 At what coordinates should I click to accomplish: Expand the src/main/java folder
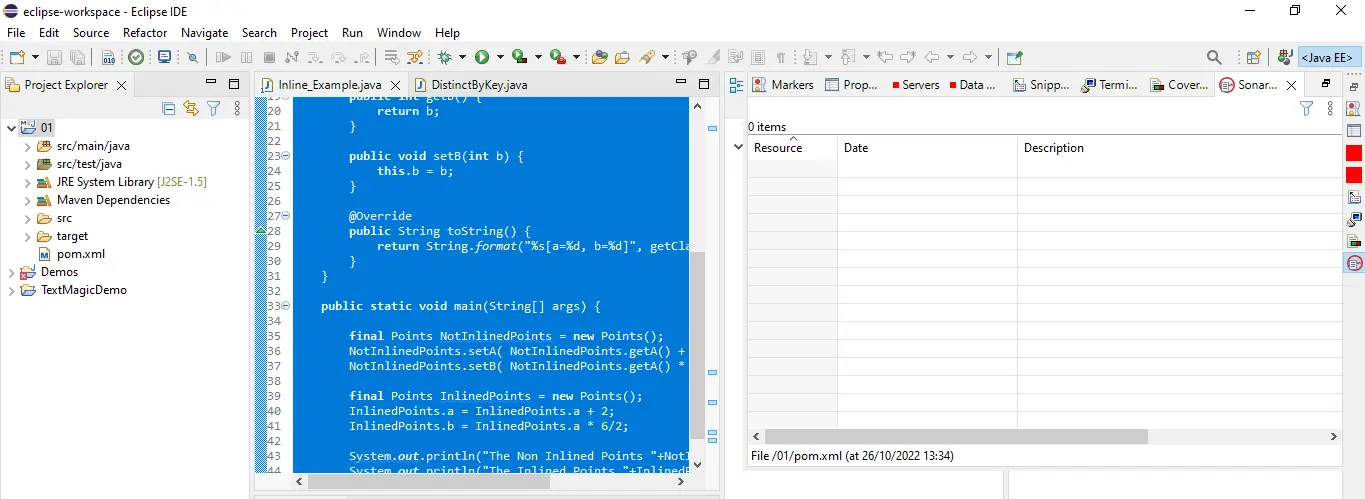click(27, 146)
